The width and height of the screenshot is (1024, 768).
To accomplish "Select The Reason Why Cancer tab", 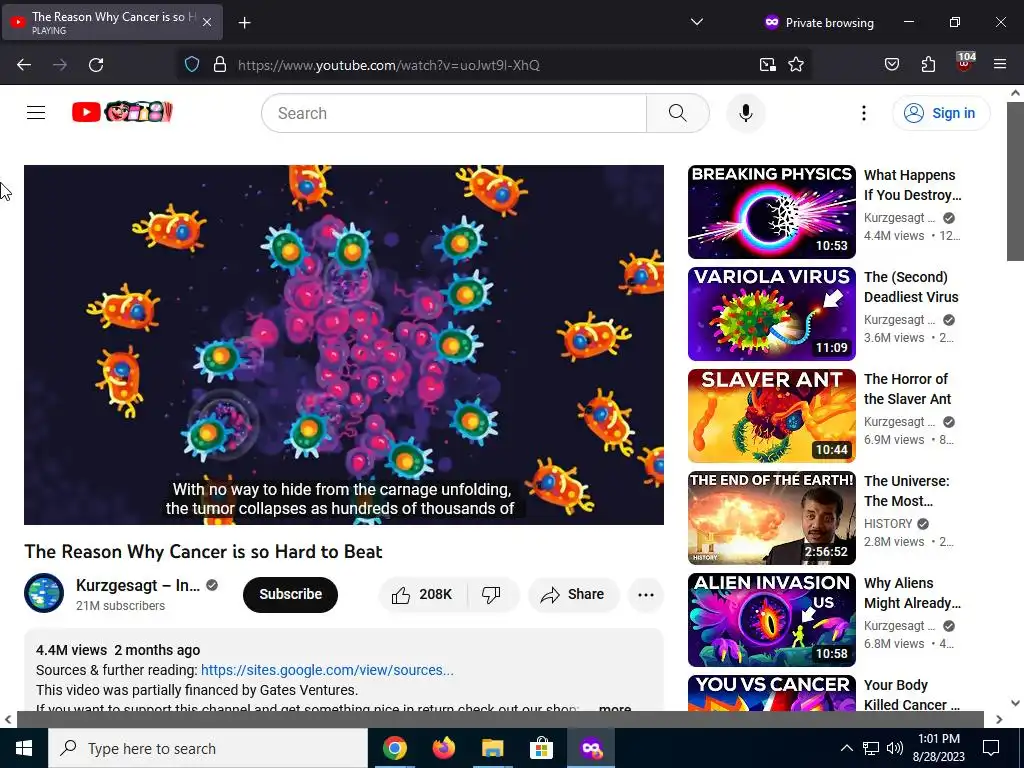I will pyautogui.click(x=112, y=22).
